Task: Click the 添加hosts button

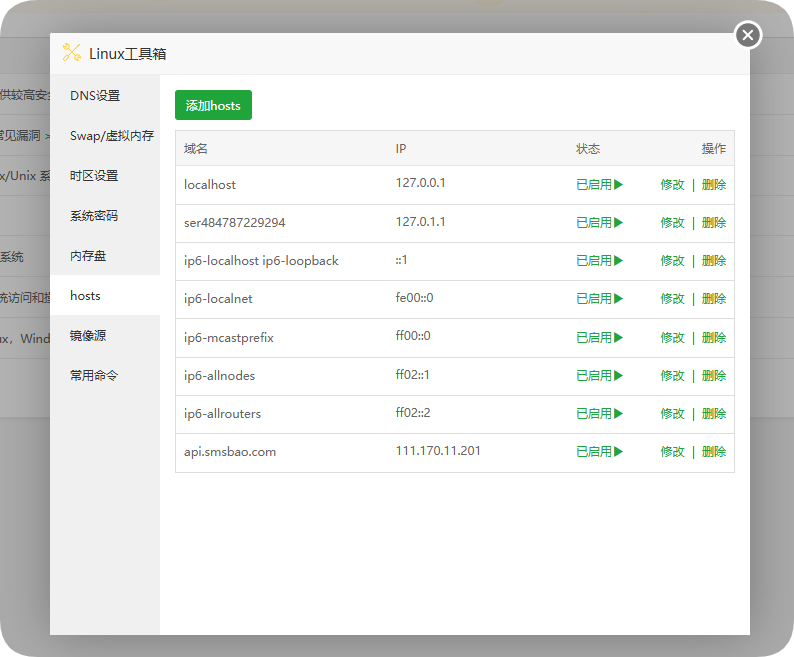Action: tap(213, 105)
